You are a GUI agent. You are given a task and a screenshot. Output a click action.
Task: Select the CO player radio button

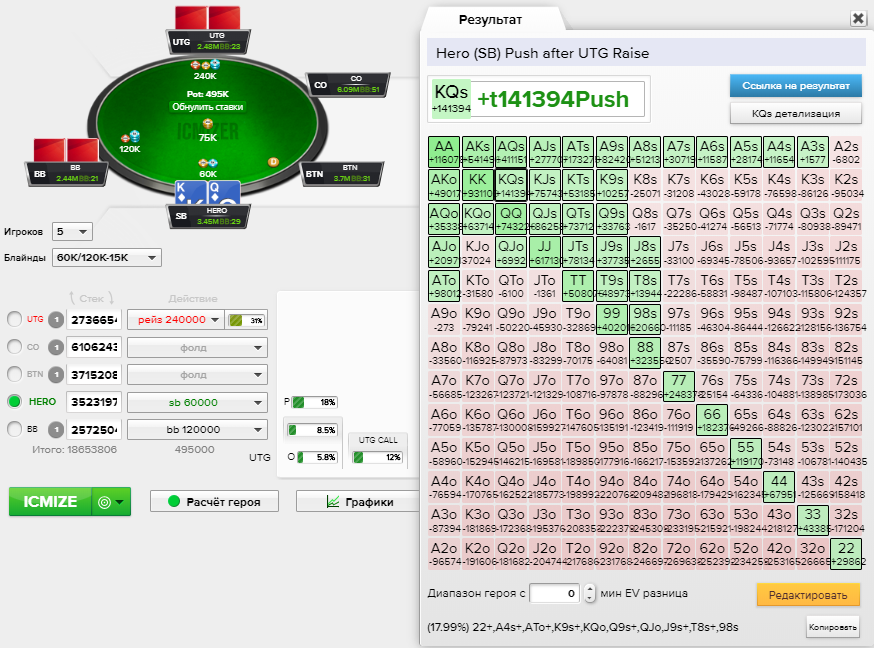coord(14,347)
